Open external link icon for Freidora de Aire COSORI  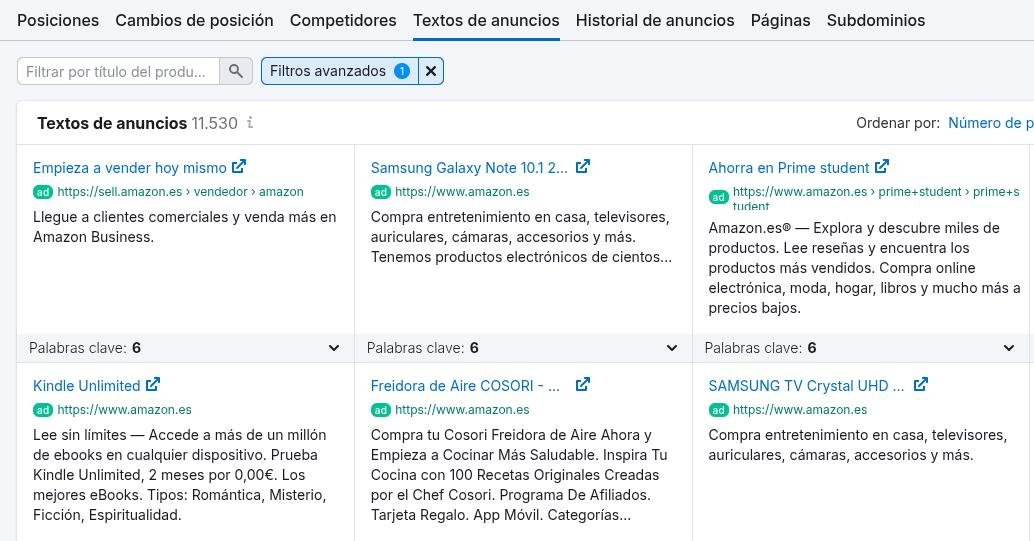(583, 385)
